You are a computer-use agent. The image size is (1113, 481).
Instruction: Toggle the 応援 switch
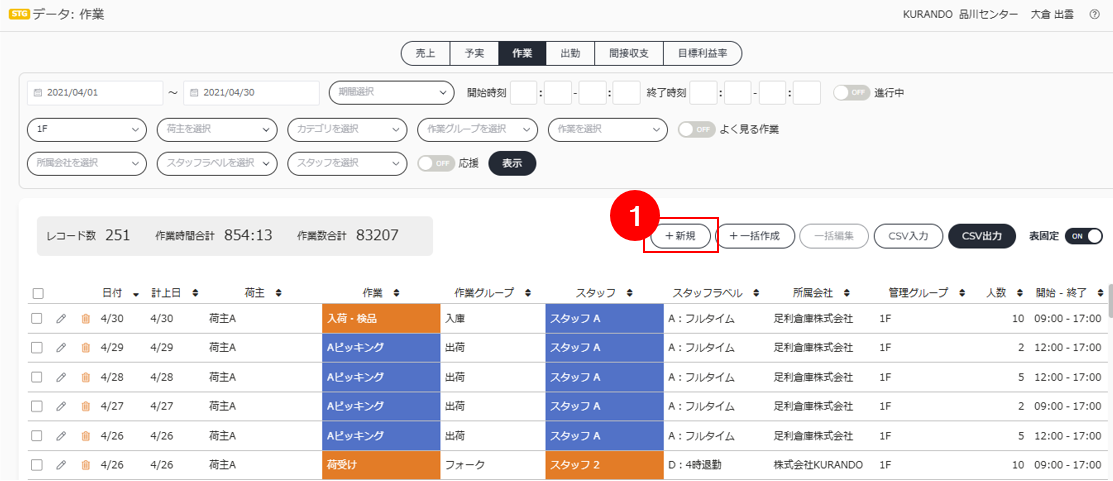tap(435, 163)
